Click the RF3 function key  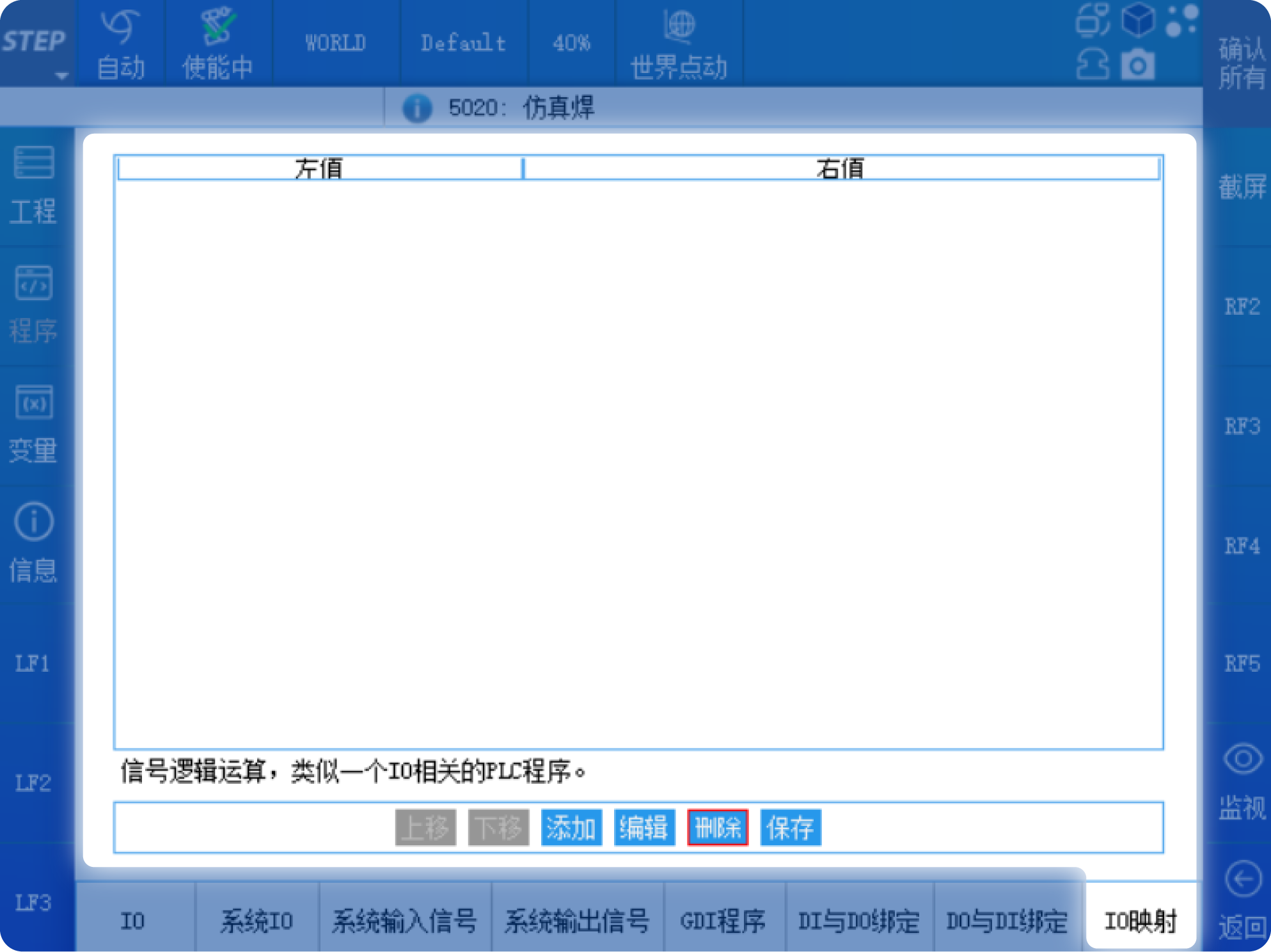[x=1241, y=426]
